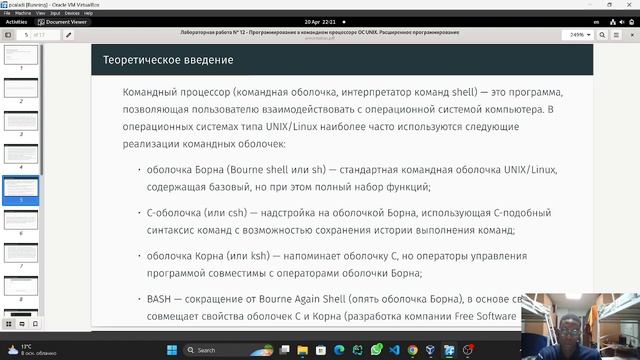The height and width of the screenshot is (360, 640).
Task: Select page 8 thumbnail
Action: [21, 286]
